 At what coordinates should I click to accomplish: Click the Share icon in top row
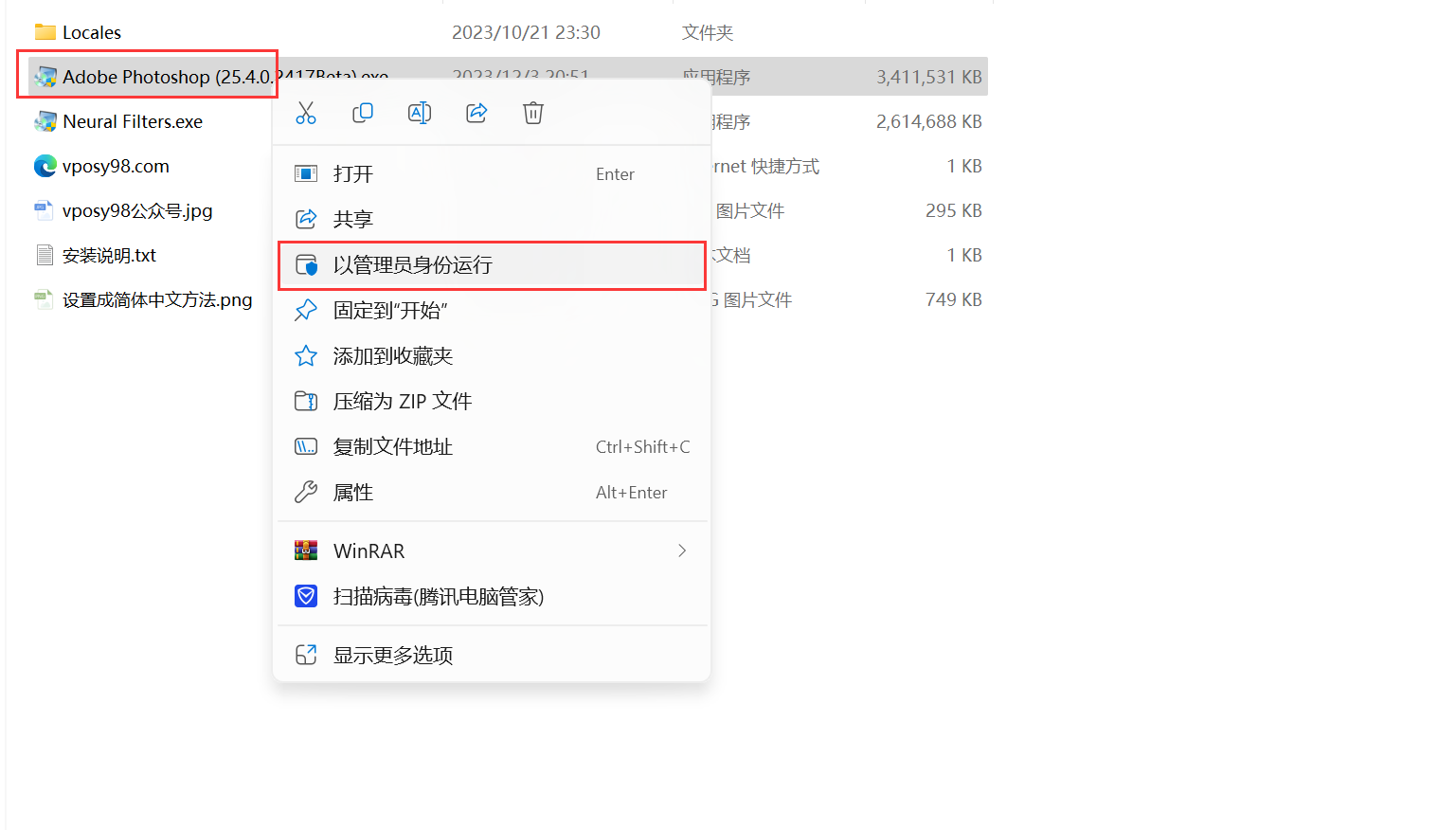pyautogui.click(x=476, y=114)
